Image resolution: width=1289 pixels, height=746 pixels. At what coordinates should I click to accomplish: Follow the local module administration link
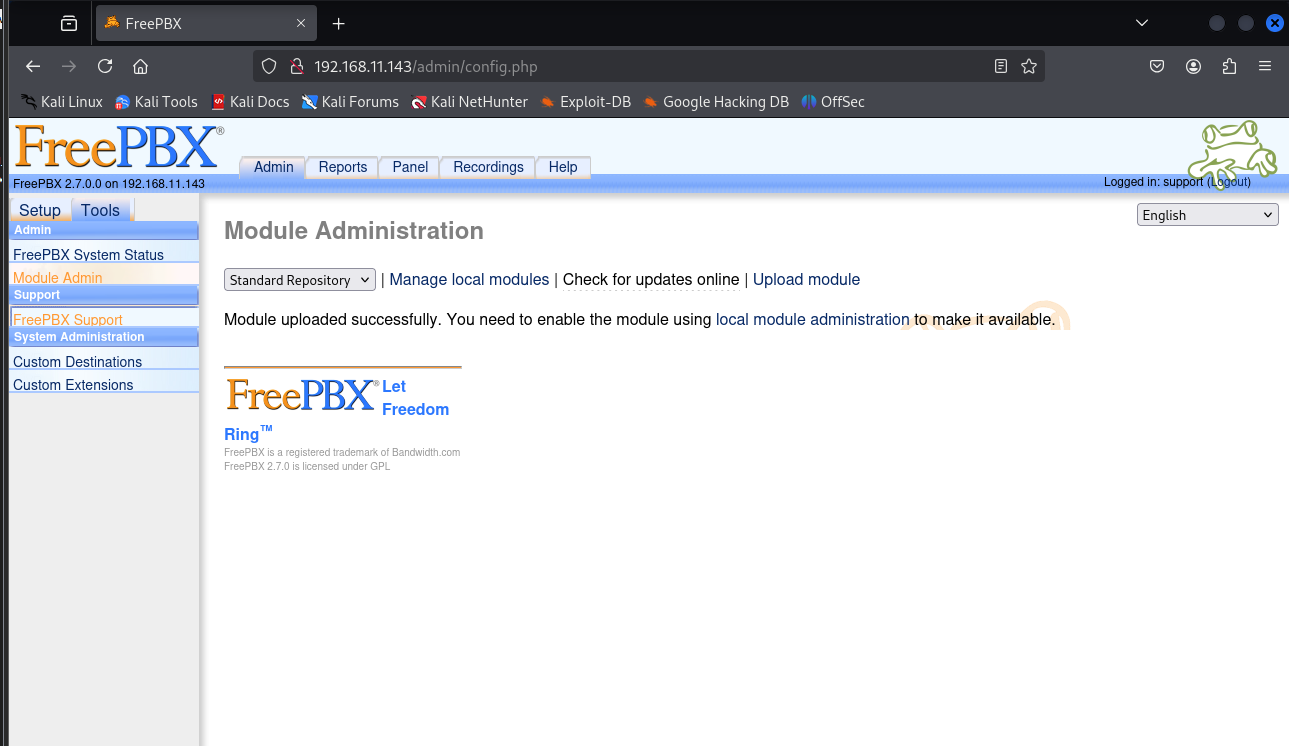pyautogui.click(x=813, y=320)
